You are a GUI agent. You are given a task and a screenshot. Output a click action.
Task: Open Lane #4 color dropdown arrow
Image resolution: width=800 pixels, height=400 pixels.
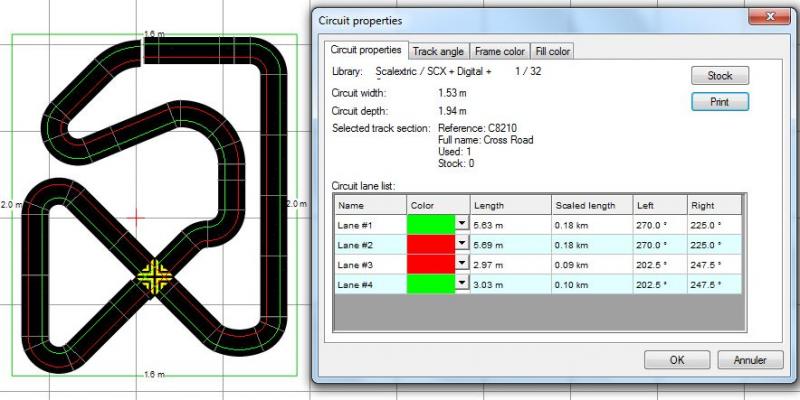point(461,283)
